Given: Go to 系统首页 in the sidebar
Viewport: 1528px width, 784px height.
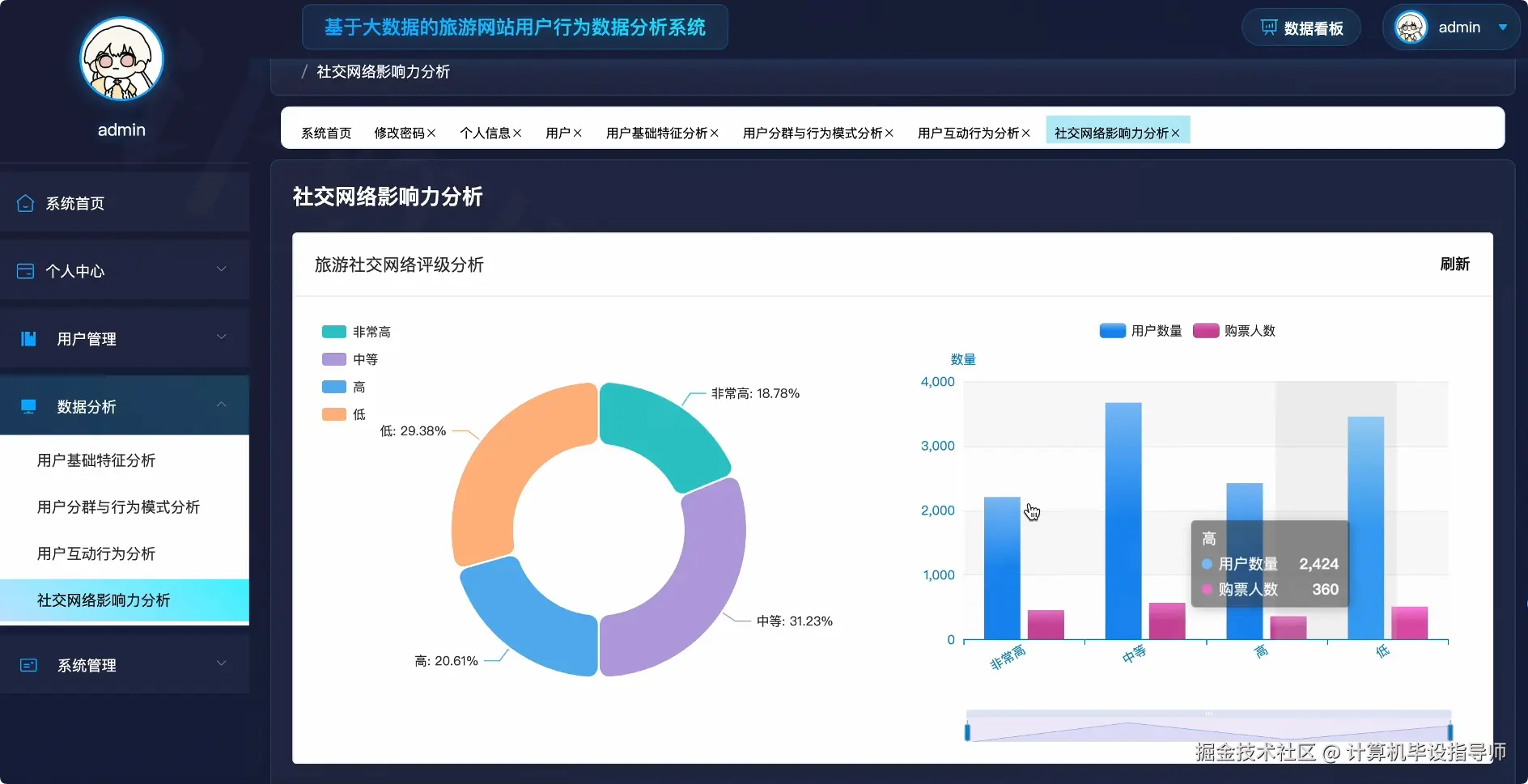Looking at the screenshot, I should [125, 203].
